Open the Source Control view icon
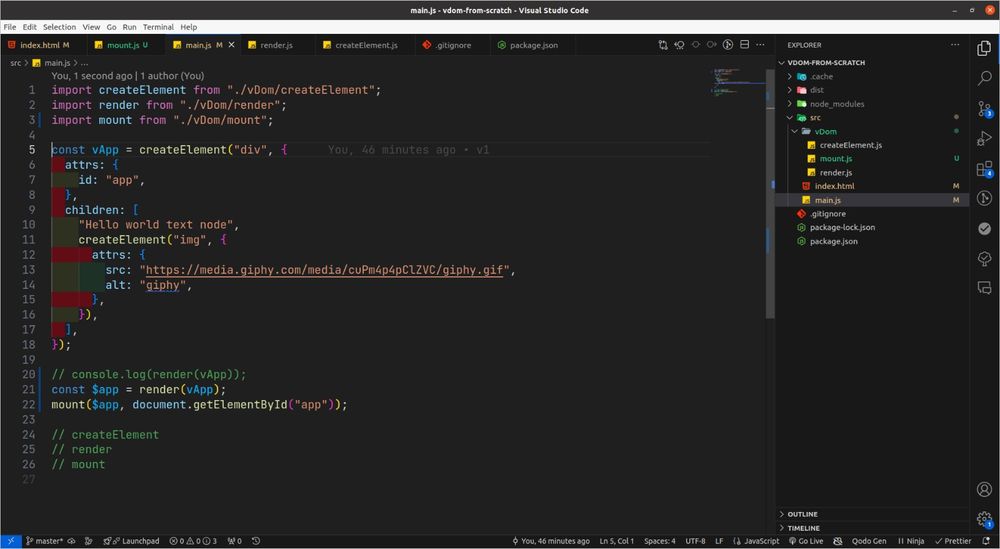 coord(984,108)
